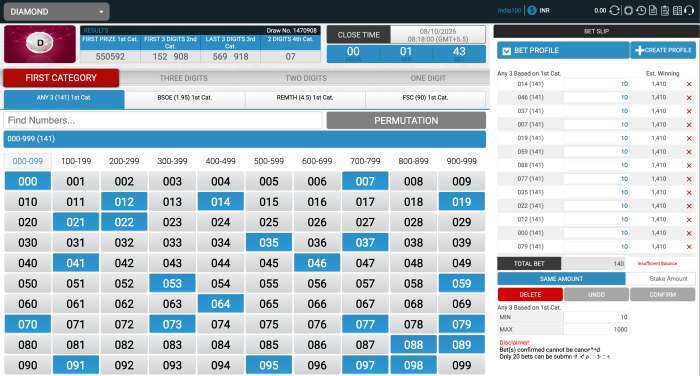
Task: Select number 099 in the grid
Action: click(x=462, y=365)
